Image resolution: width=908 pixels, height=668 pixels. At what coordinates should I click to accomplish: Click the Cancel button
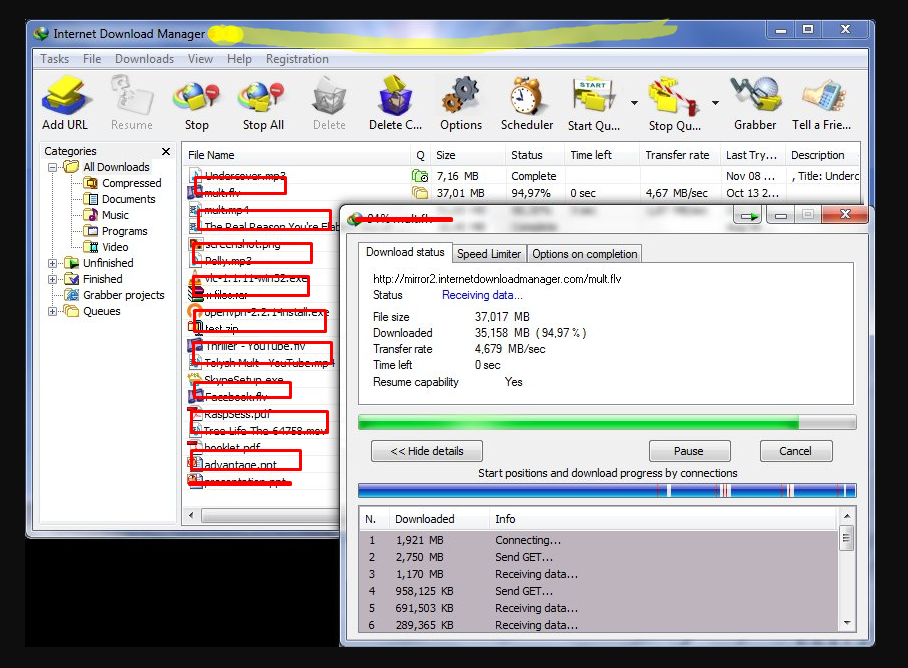coord(796,451)
